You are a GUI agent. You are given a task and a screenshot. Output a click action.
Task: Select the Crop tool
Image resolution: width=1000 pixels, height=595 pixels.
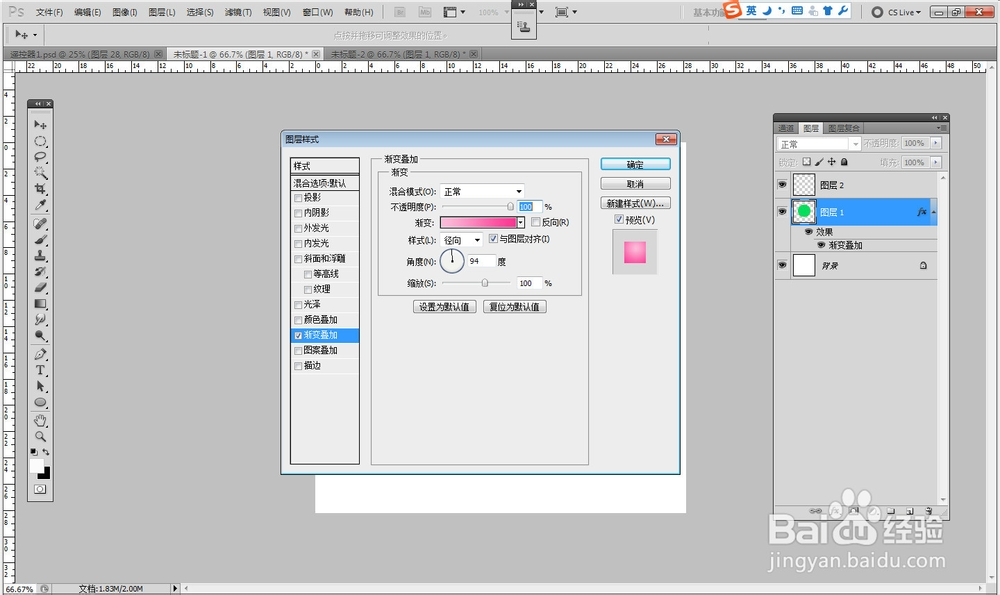40,189
